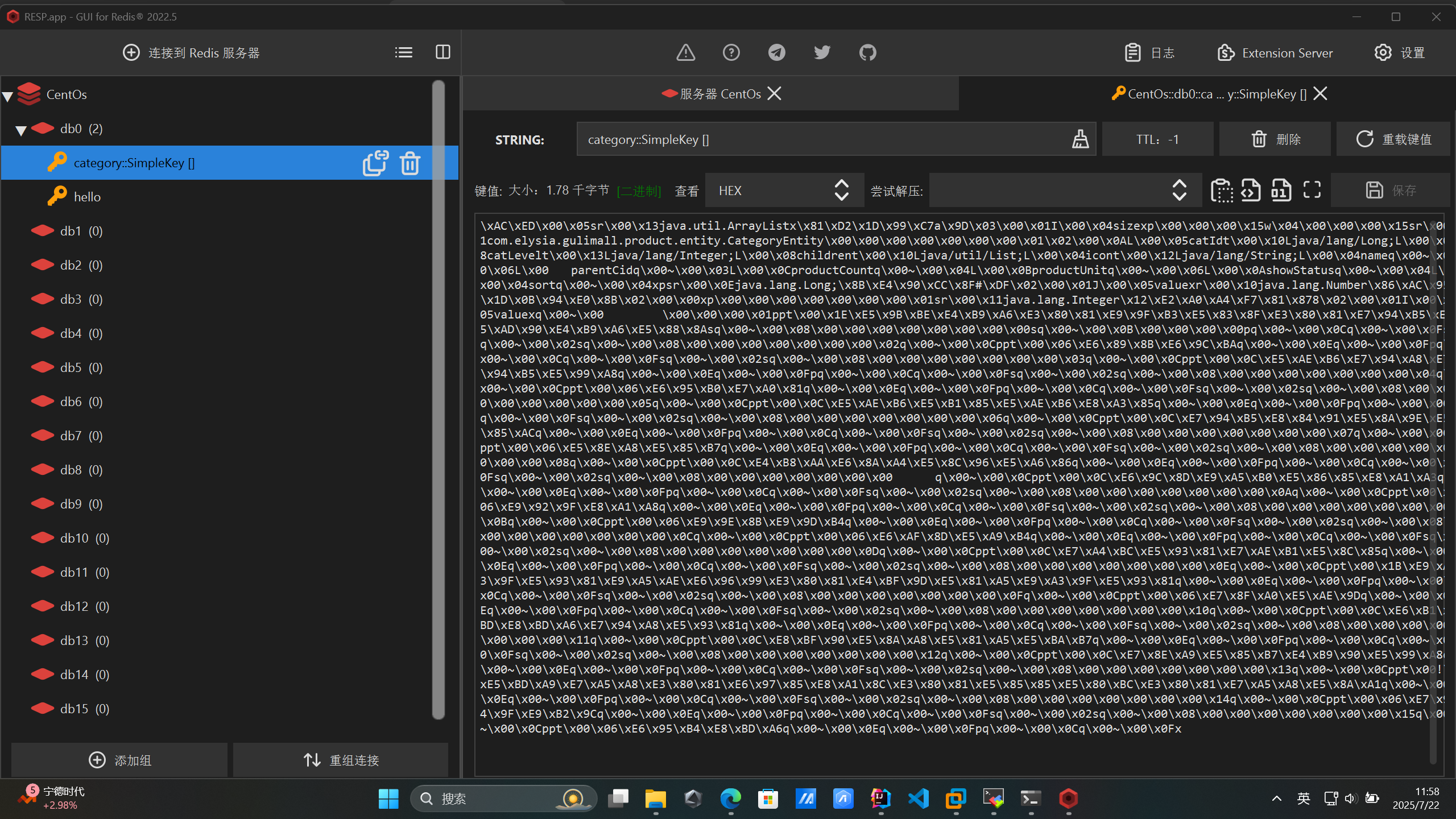Toggle the split view panel icon
This screenshot has height=819, width=1456.
tap(443, 52)
